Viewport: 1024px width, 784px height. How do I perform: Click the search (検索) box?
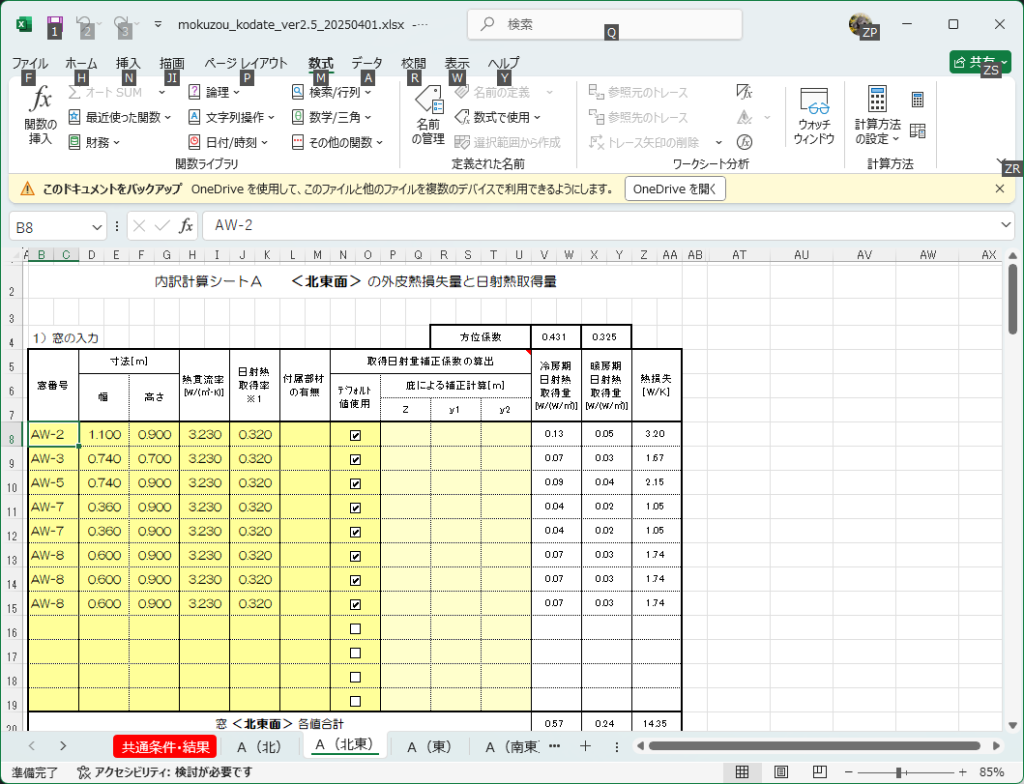coord(605,25)
